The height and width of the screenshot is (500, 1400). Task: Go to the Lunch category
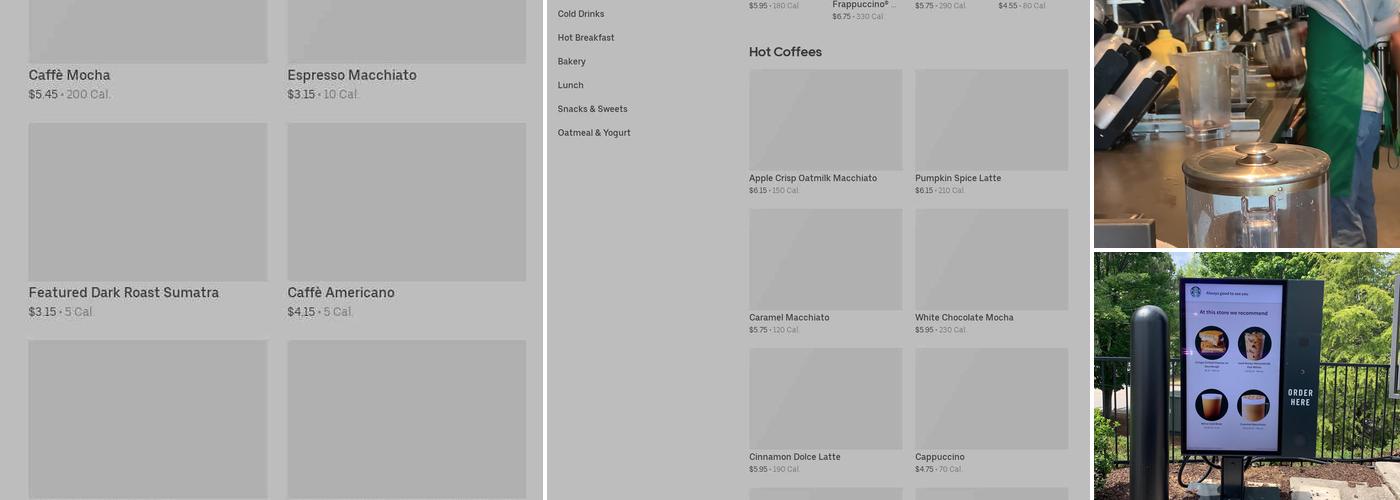[571, 85]
